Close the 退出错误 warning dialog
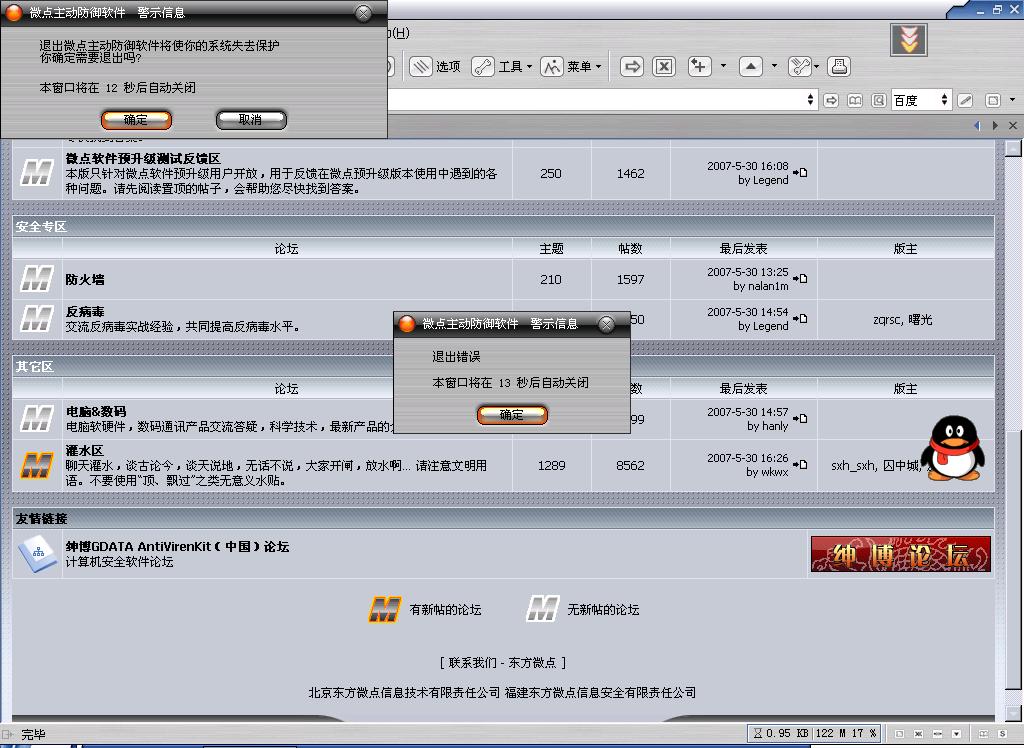Image resolution: width=1024 pixels, height=748 pixels. [x=606, y=324]
